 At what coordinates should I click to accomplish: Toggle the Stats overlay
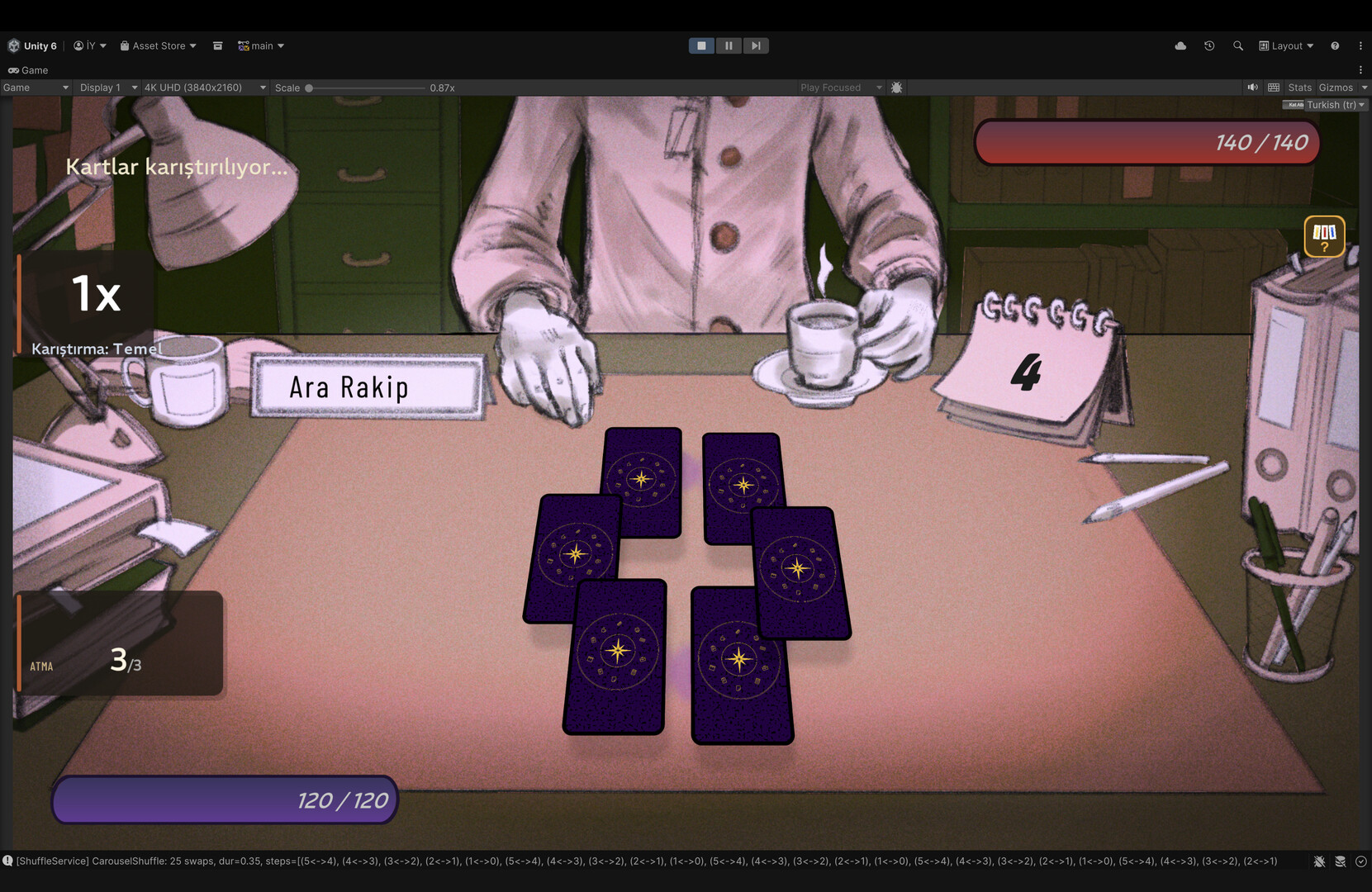[x=1299, y=88]
